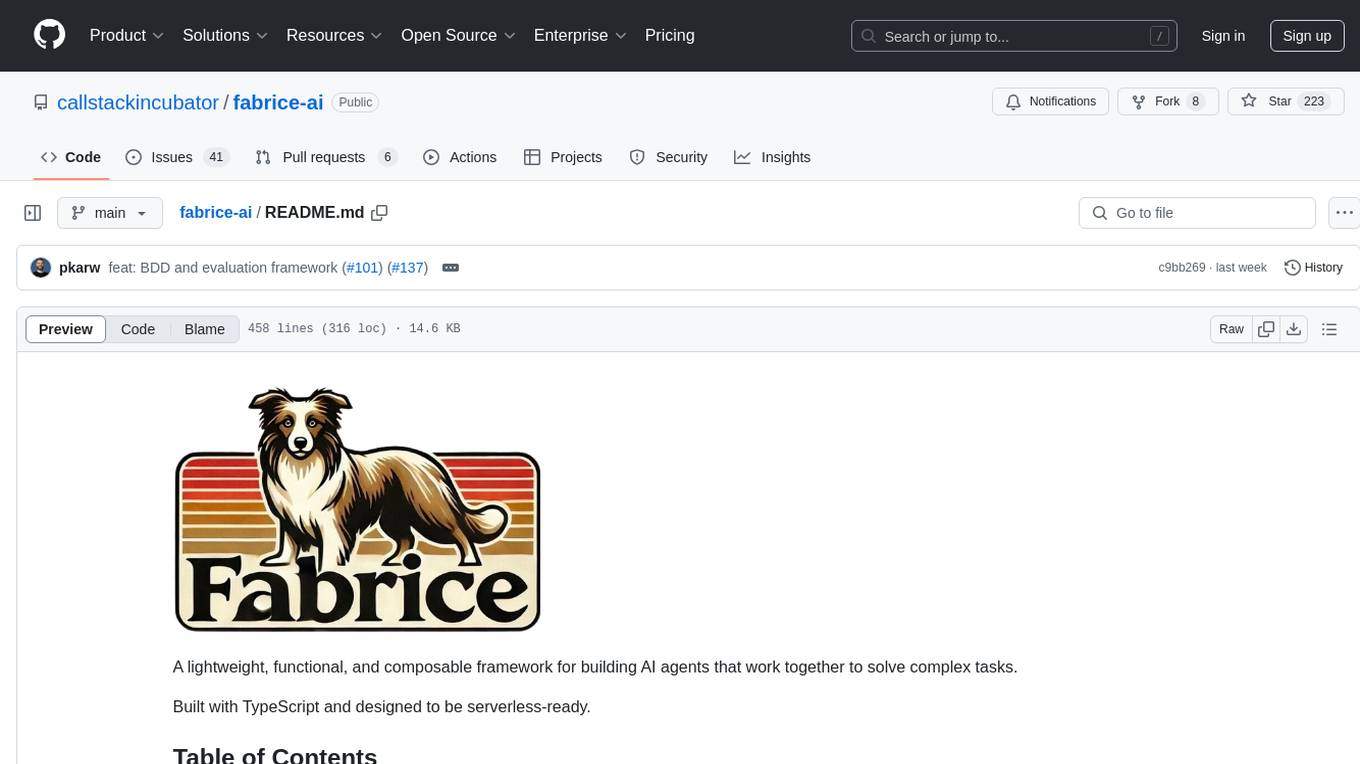Expand the Open Source menu
Screen dimensions: 1360x764
[x=458, y=35]
